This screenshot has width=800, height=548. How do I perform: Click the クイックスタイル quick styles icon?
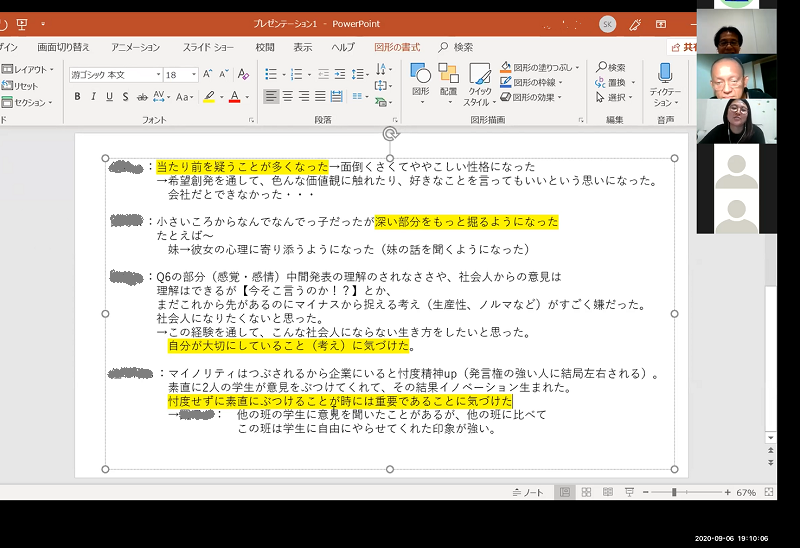coord(479,80)
